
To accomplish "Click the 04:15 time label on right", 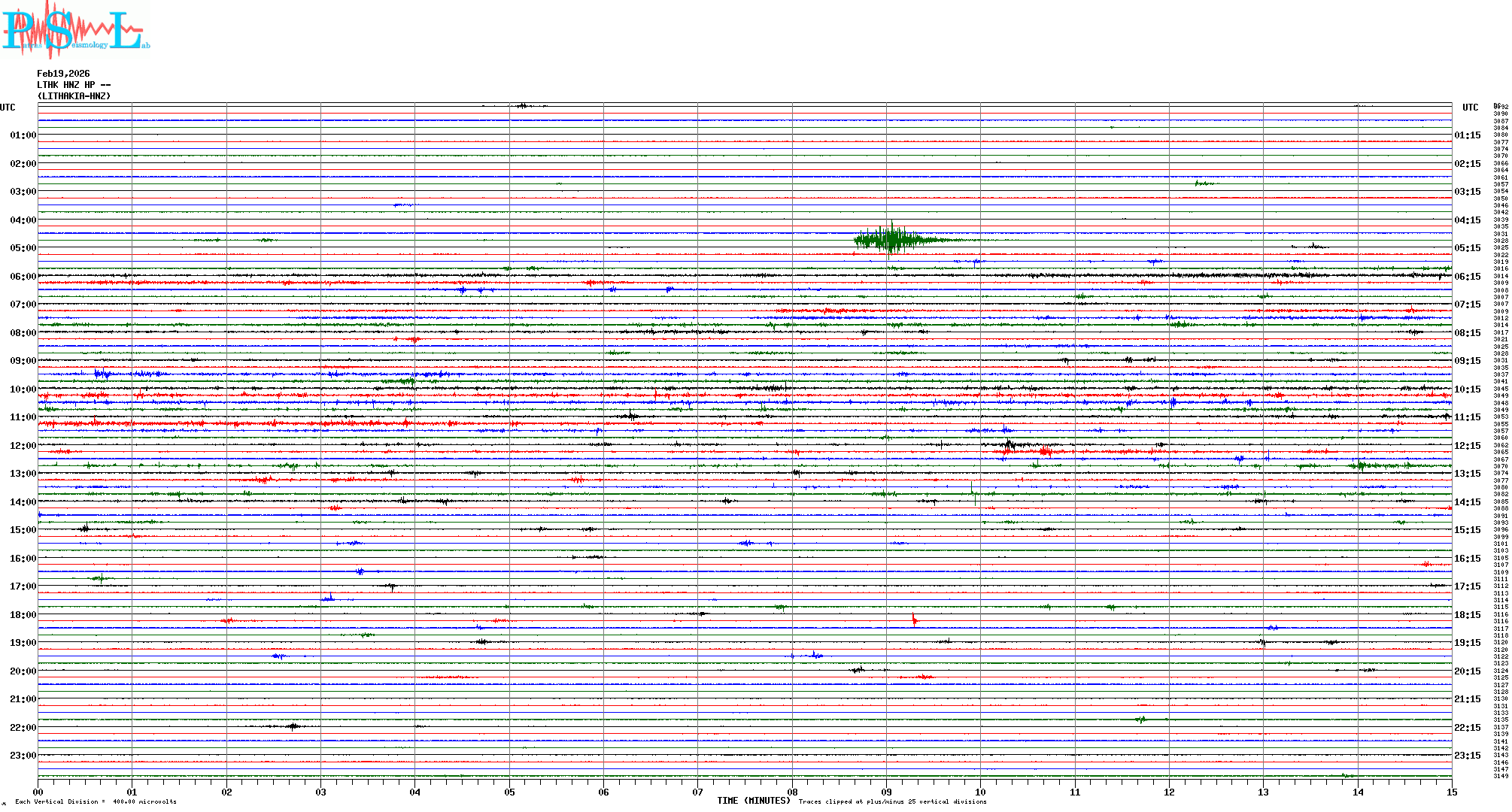I will pos(1467,220).
